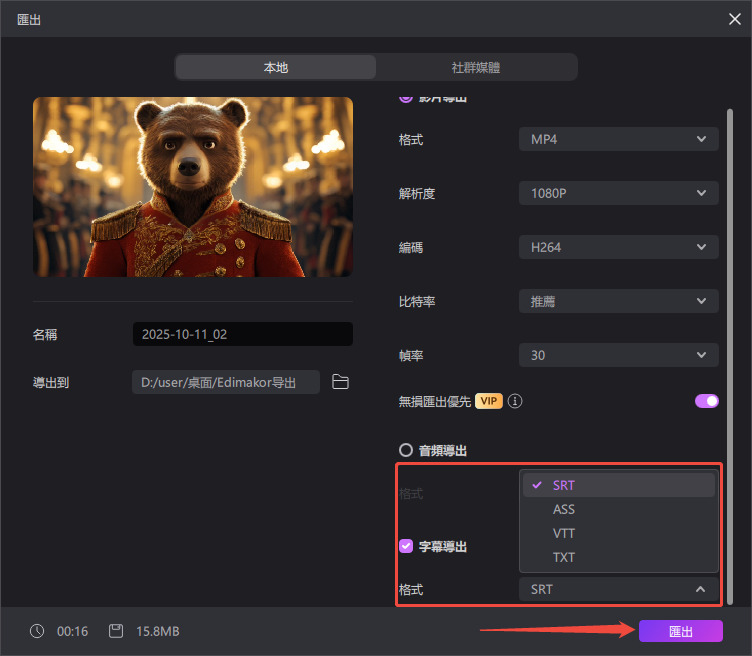Click the VIP badge next to 無損匯出優先
This screenshot has width=752, height=656.
(x=488, y=401)
